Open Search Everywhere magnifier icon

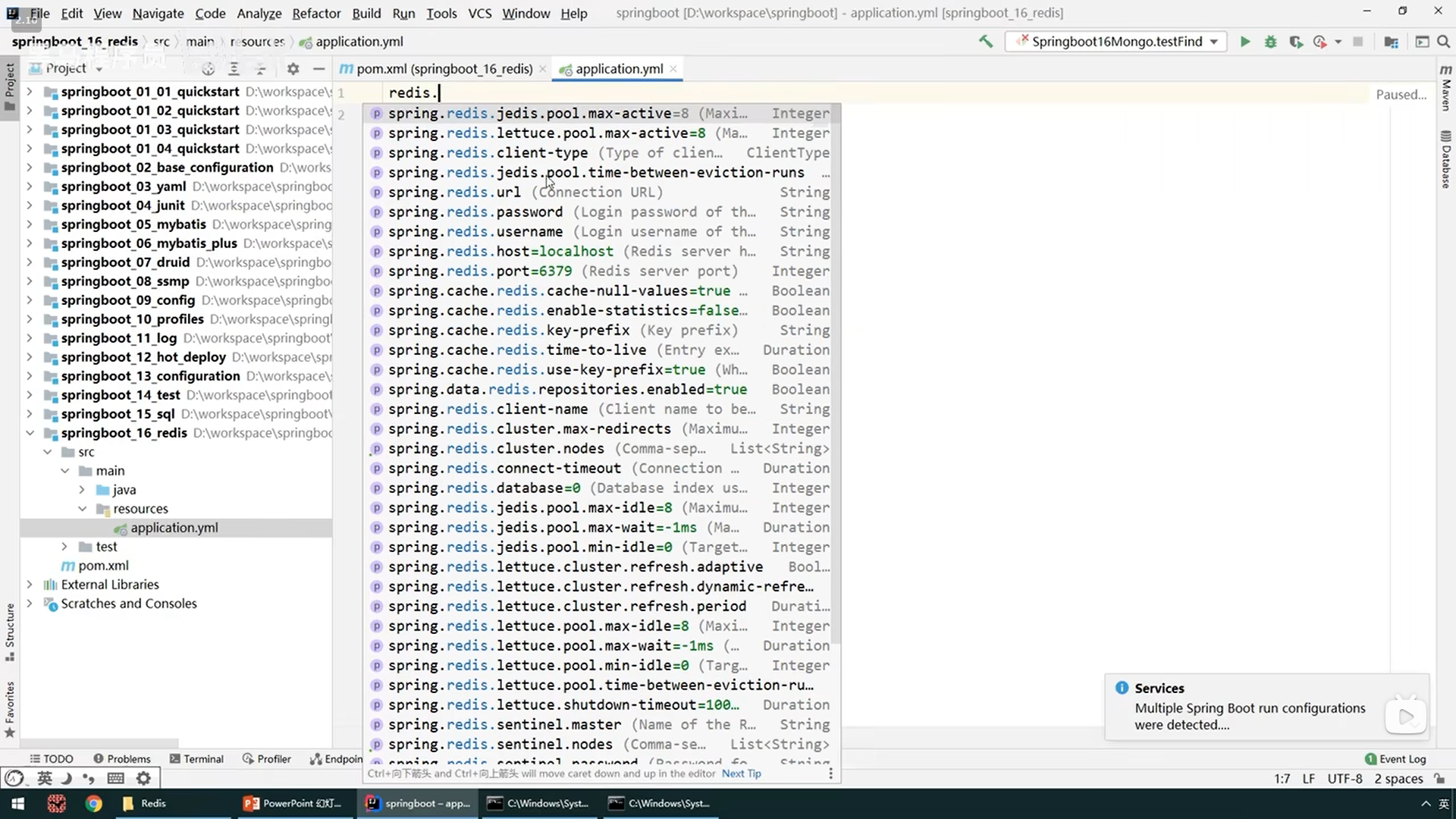coord(1443,42)
